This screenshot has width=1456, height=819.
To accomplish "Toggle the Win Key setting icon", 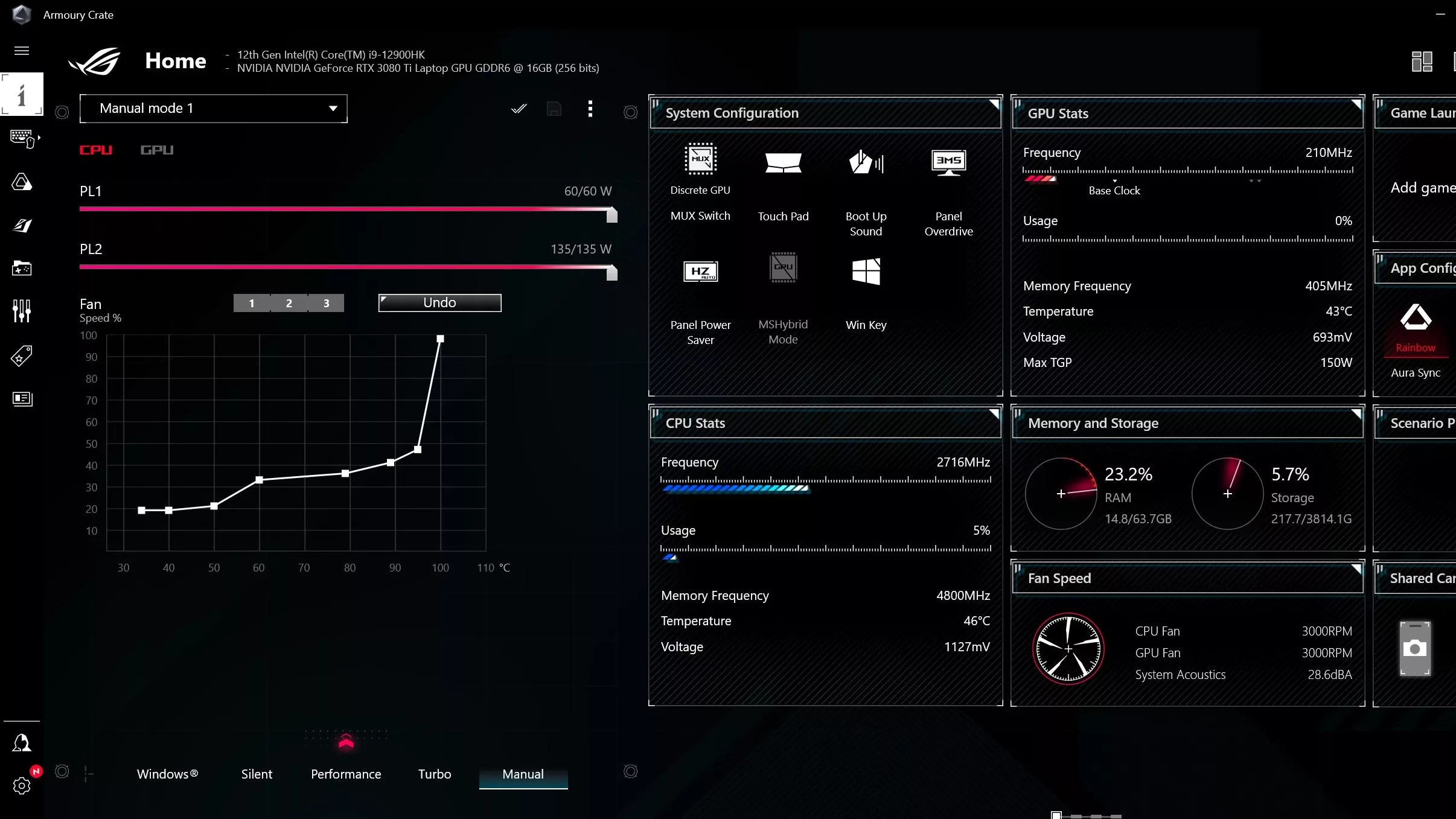I will tap(866, 272).
